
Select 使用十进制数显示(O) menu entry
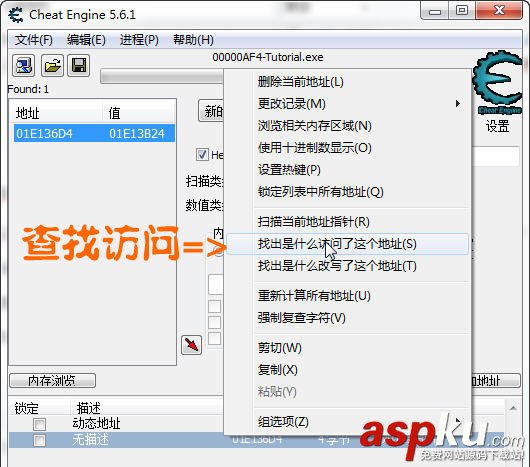point(347,148)
